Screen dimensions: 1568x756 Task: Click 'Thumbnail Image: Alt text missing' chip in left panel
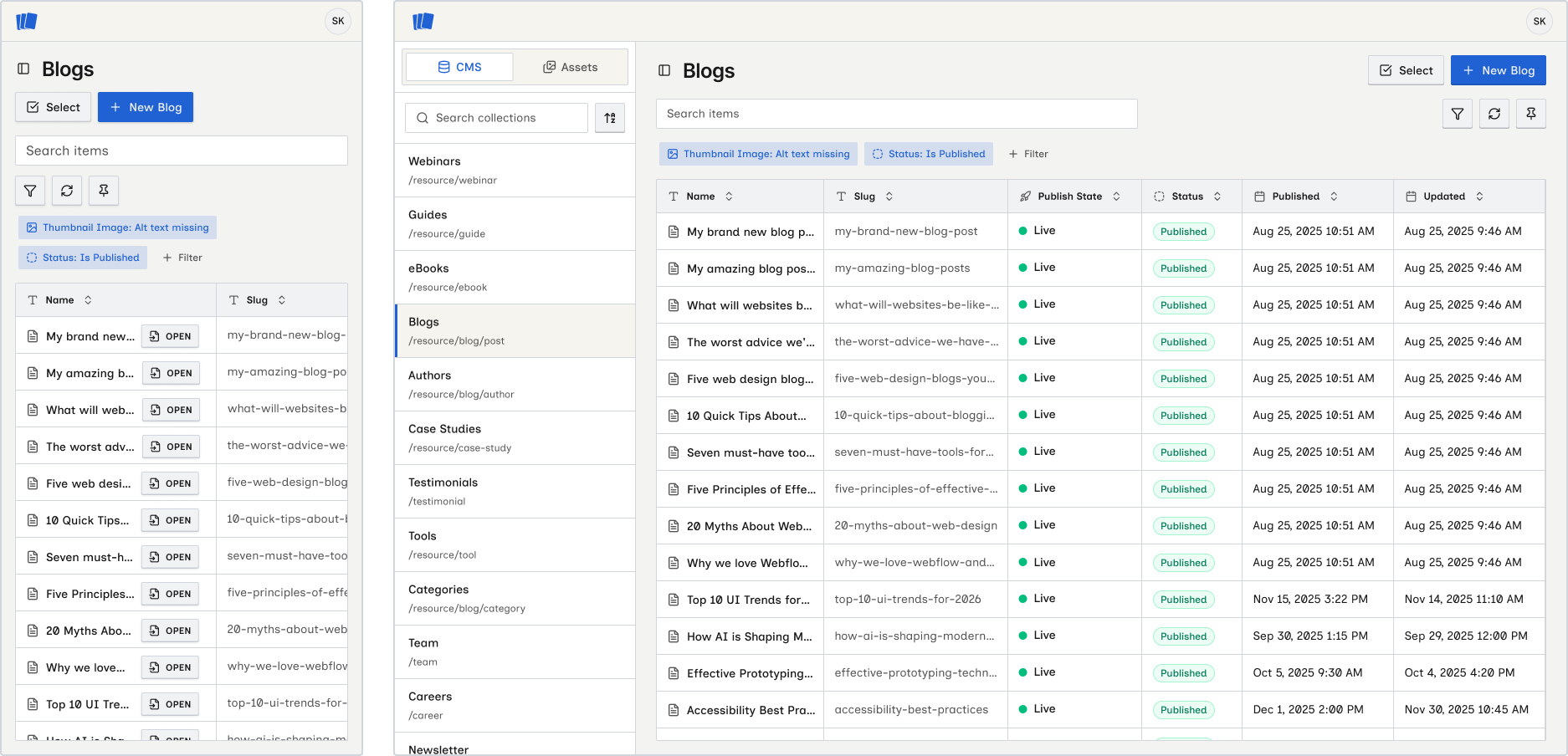click(x=117, y=227)
